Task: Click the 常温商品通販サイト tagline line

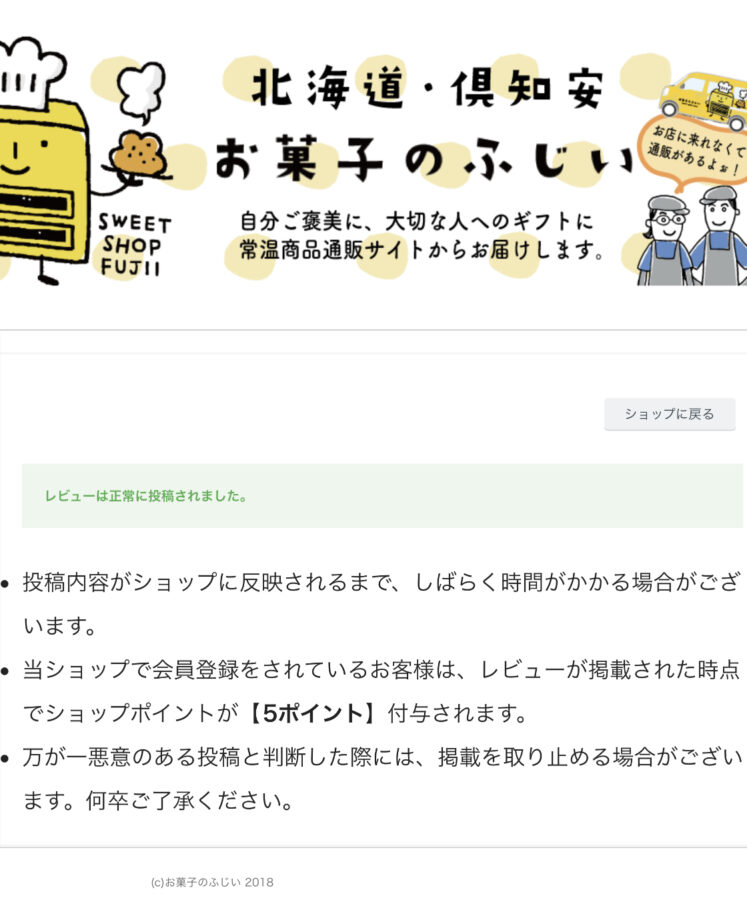Action: coord(422,250)
